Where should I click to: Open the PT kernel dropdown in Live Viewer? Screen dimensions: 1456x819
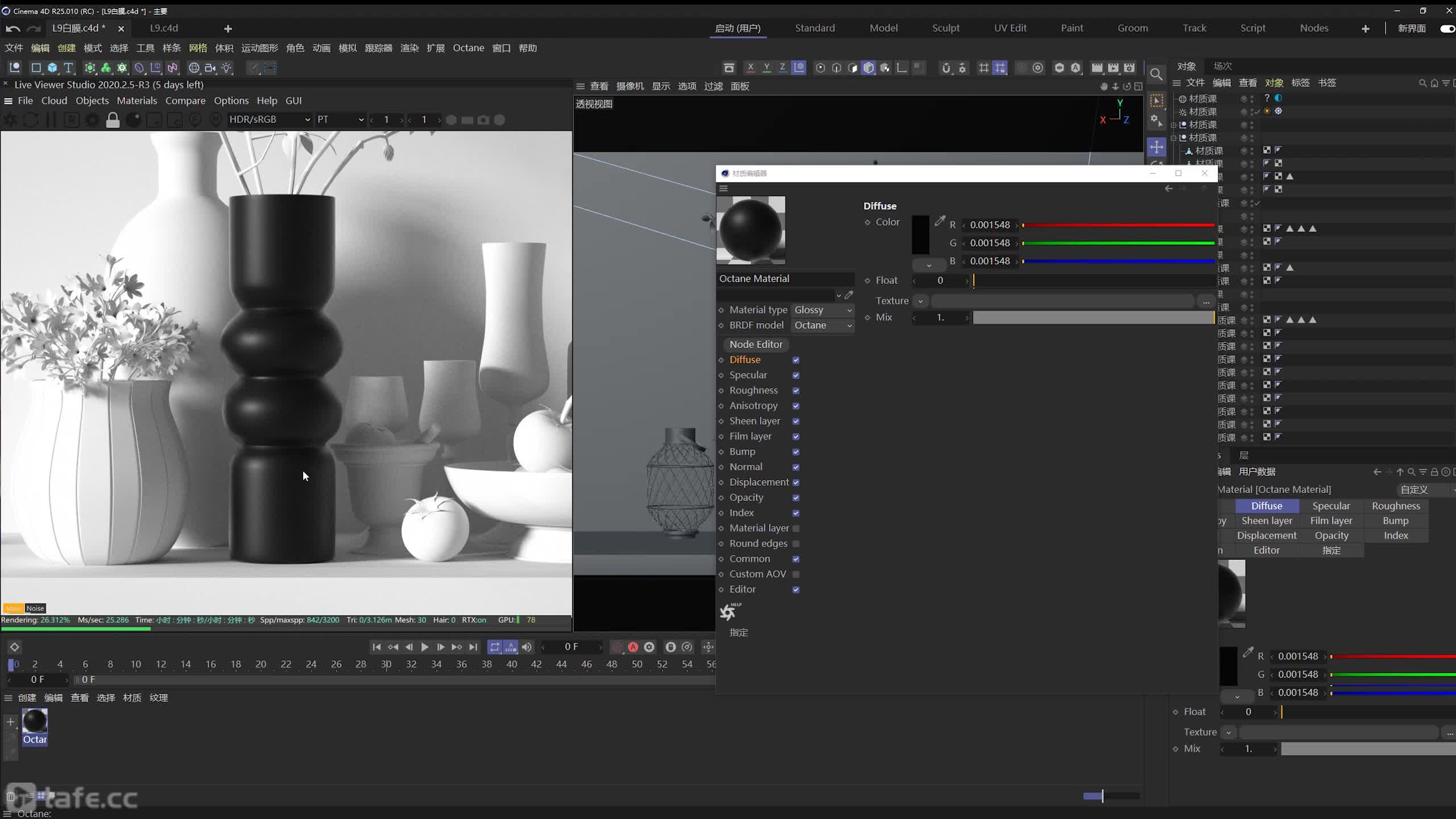(340, 119)
